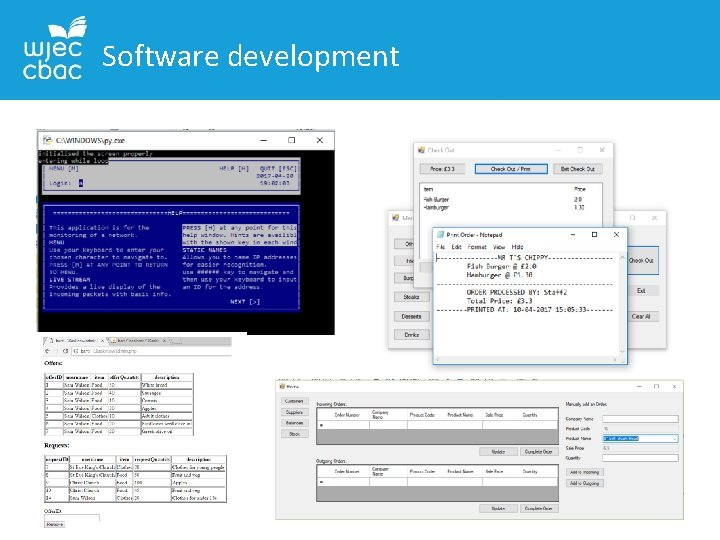Click Steaks in the menu window
This screenshot has width=720, height=540.
click(x=411, y=297)
